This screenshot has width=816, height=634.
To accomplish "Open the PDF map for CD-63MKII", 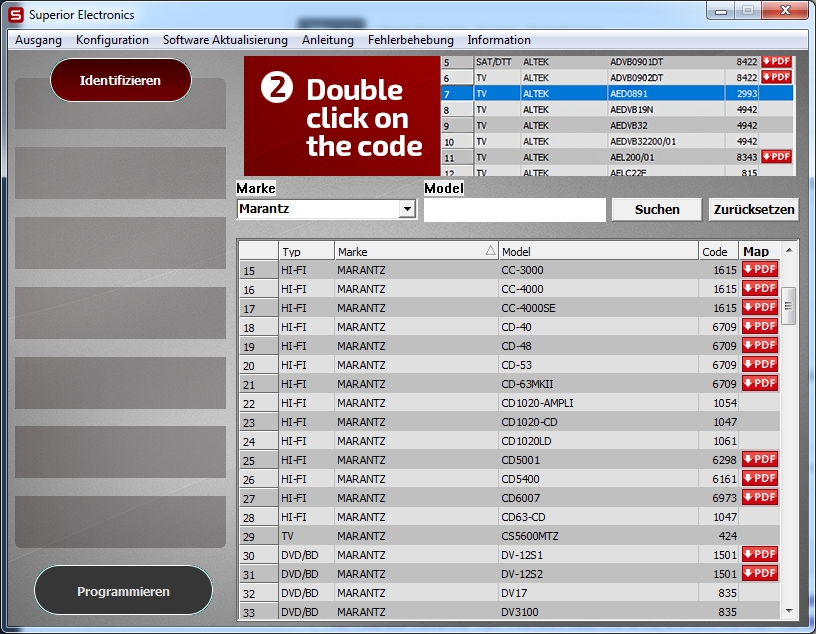I will [x=760, y=383].
